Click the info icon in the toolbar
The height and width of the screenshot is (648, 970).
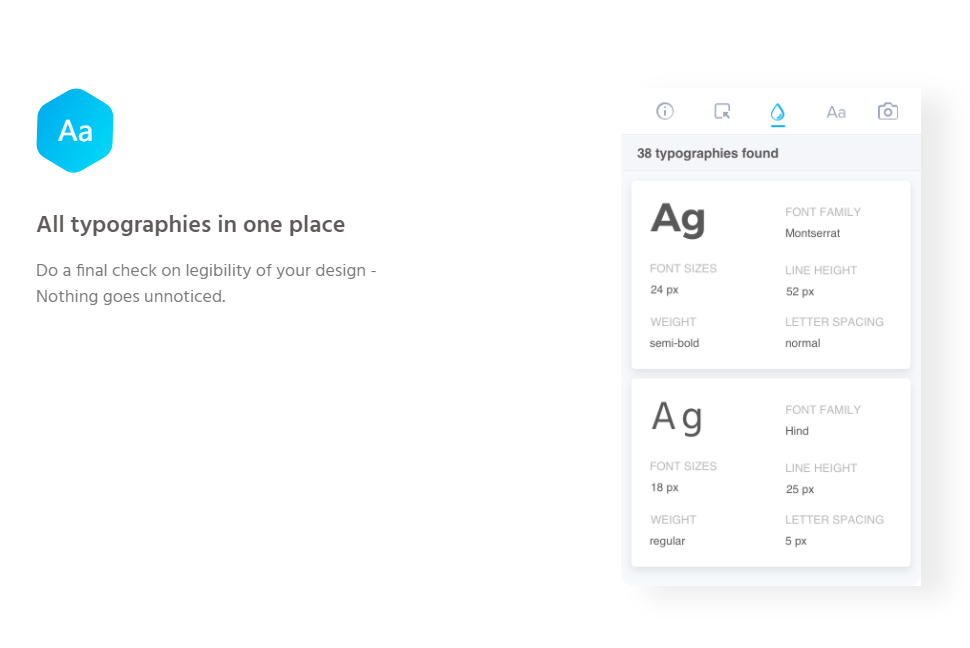pos(665,111)
